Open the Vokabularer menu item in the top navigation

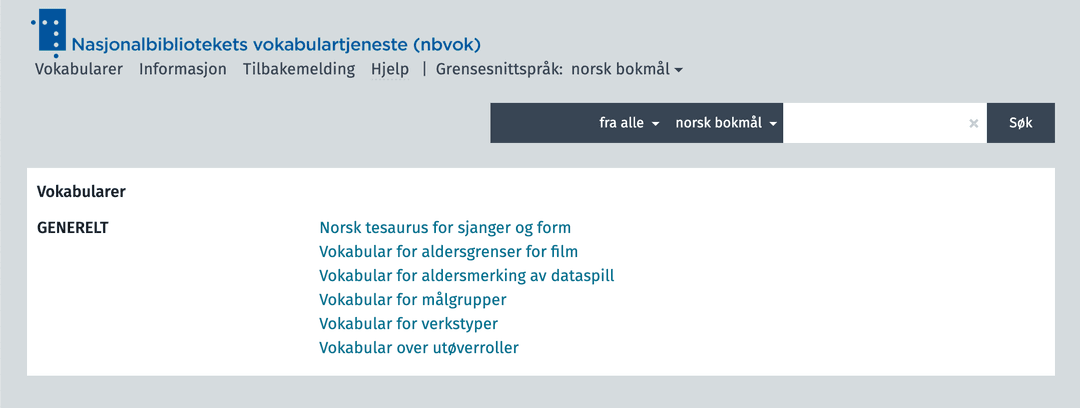pos(79,69)
